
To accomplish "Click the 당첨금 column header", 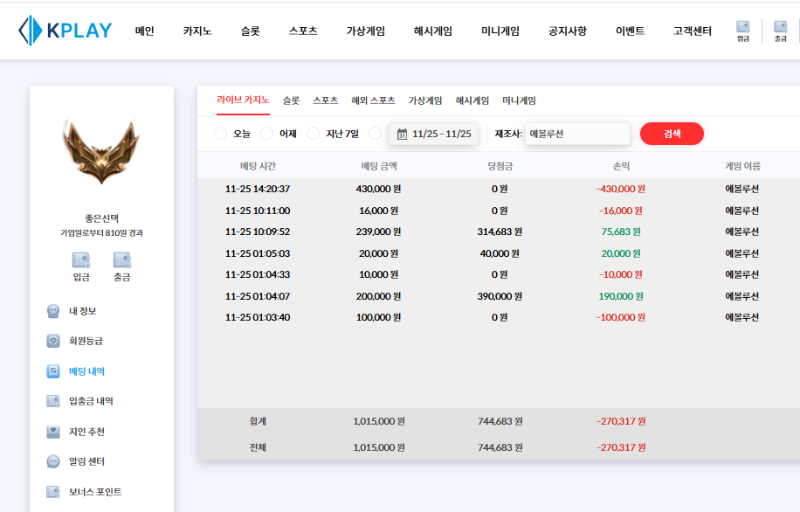I will point(500,166).
